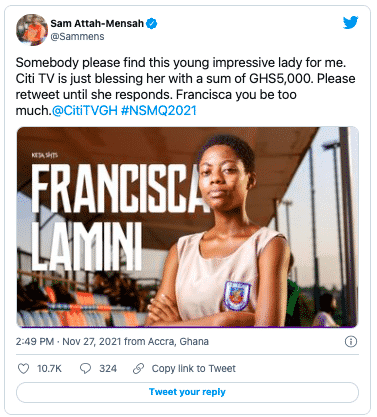
Task: Open the Francisca Lamini image
Action: [x=187, y=227]
